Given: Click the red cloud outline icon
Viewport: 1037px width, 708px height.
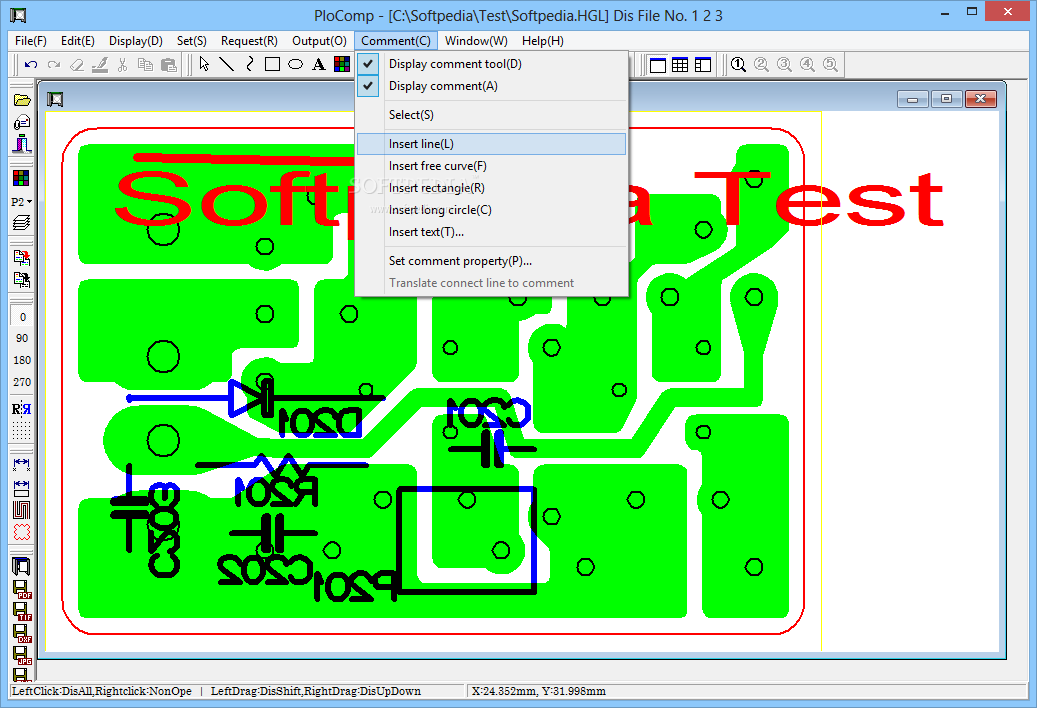Looking at the screenshot, I should point(22,532).
